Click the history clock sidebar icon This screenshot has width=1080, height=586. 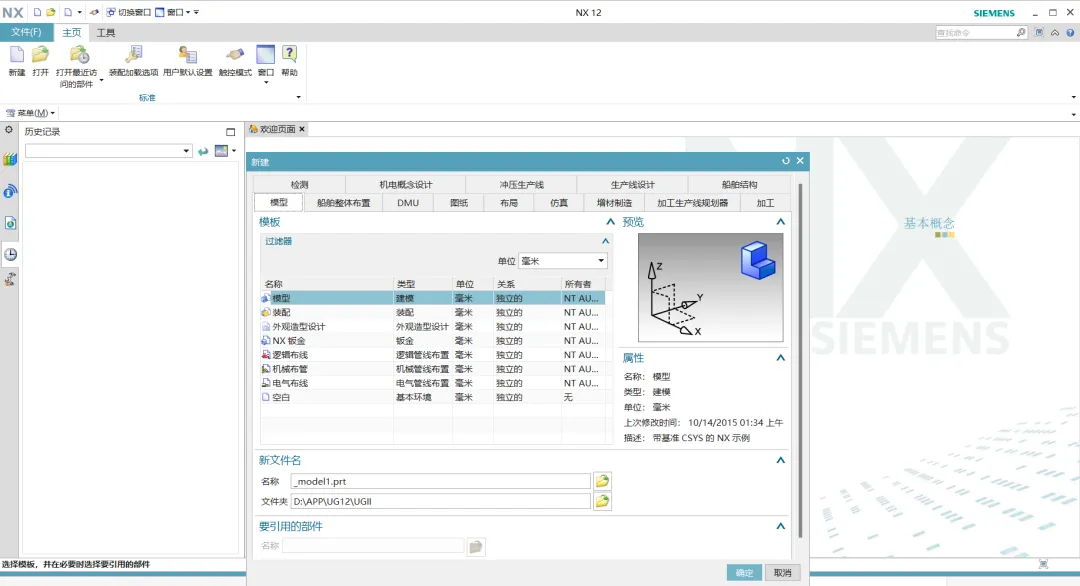pyautogui.click(x=10, y=254)
